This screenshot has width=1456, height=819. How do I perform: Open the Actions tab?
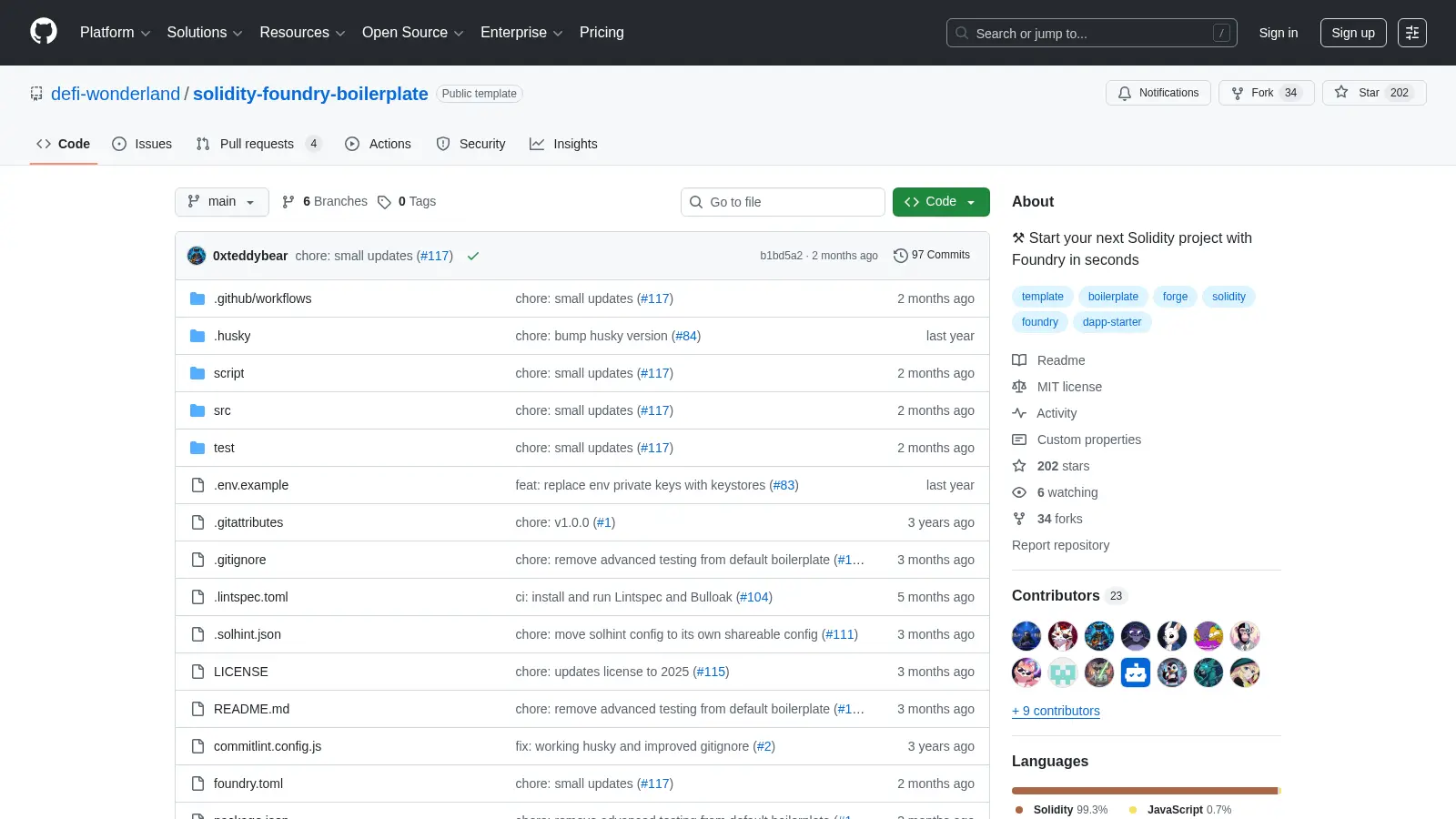[x=379, y=144]
